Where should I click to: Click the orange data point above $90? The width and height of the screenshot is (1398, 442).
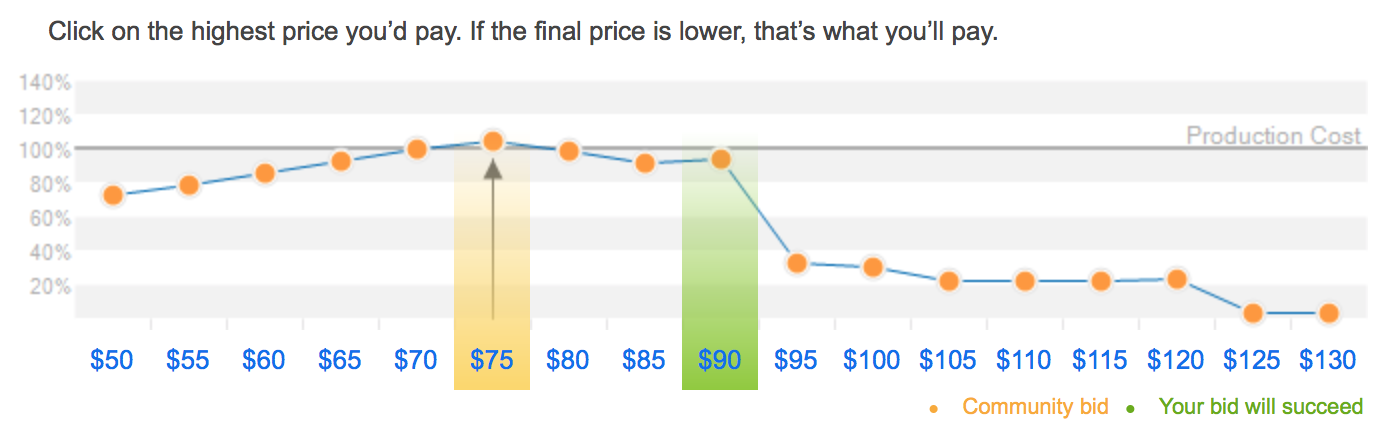pyautogui.click(x=720, y=159)
